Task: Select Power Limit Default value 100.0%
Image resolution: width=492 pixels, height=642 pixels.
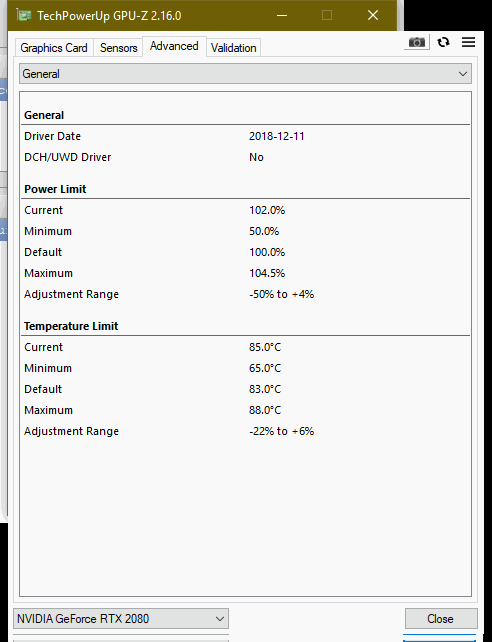Action: (x=267, y=252)
